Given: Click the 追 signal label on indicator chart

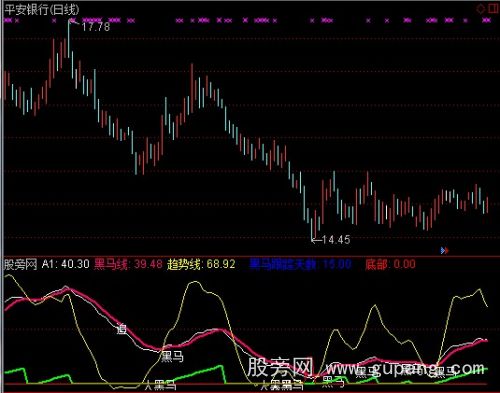Looking at the screenshot, I should point(122,329).
